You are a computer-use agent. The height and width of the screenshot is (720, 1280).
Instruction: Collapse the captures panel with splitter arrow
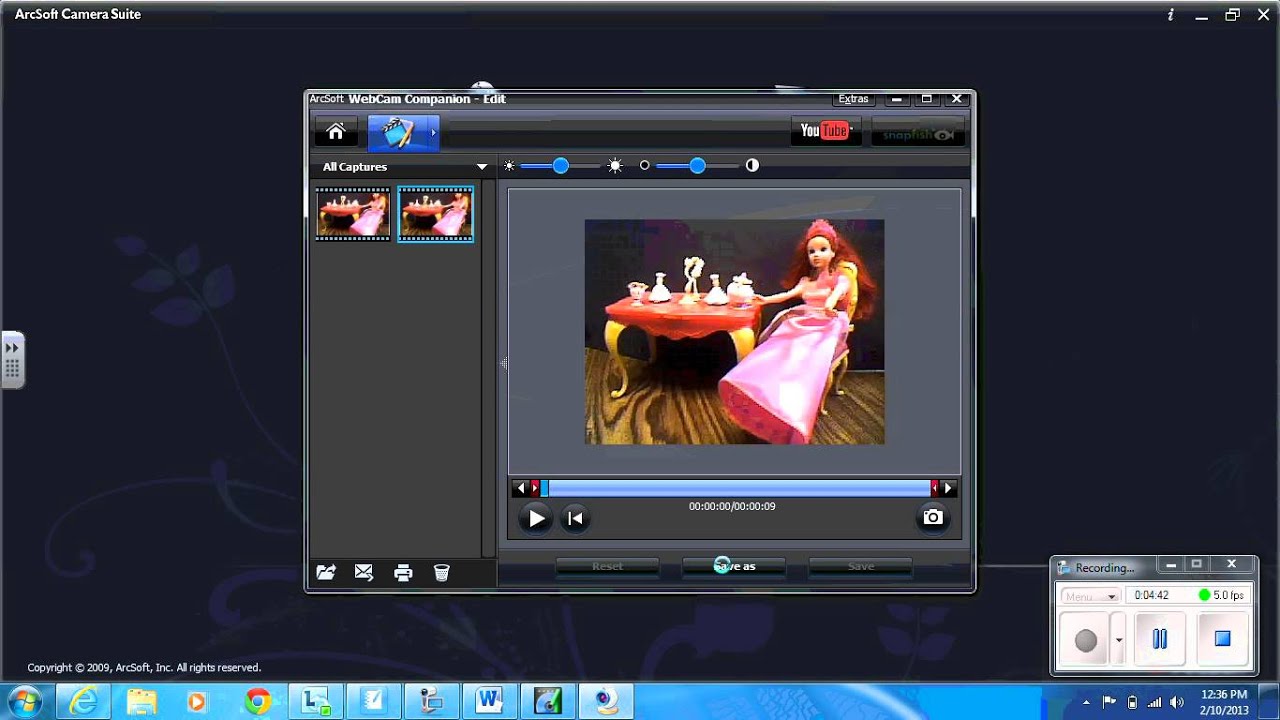504,364
